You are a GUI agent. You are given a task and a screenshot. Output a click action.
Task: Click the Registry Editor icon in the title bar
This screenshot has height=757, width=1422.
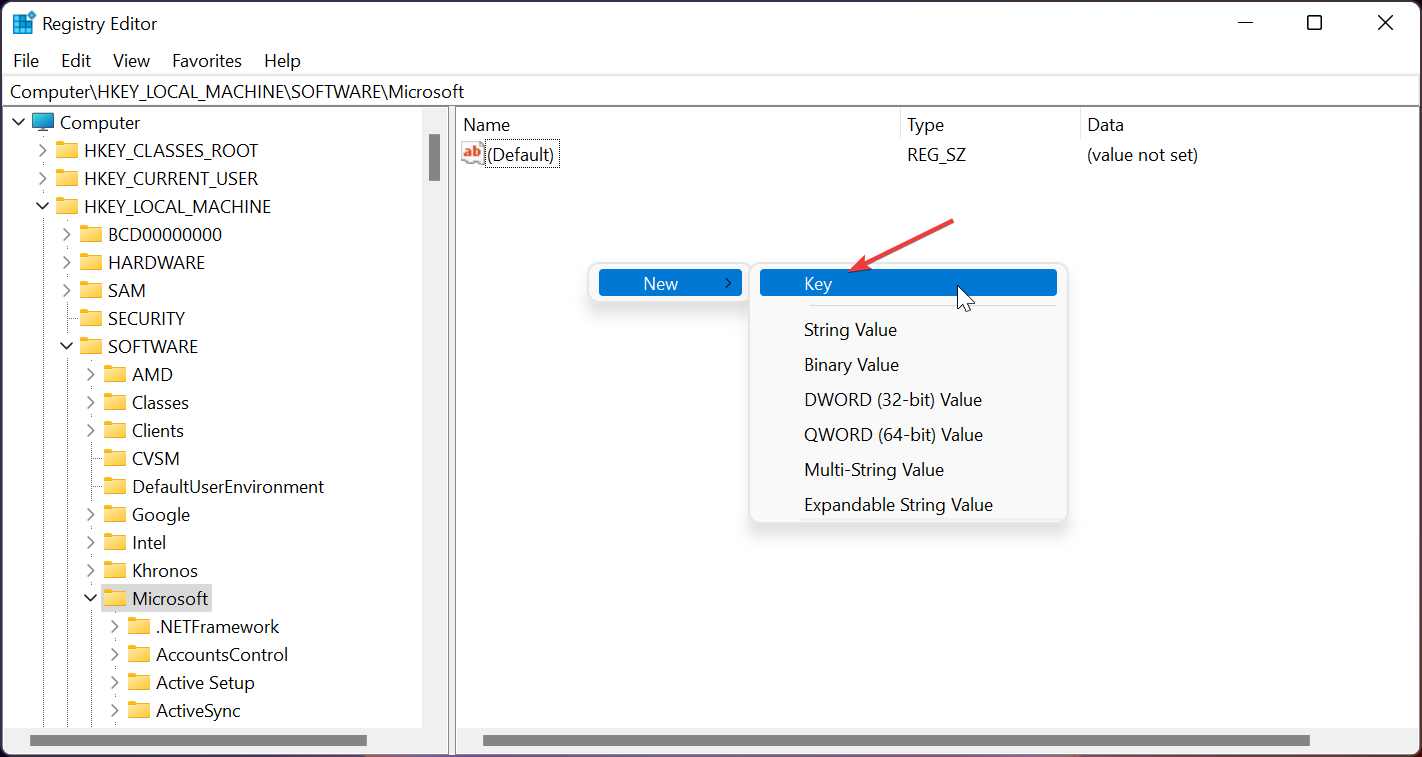tap(22, 22)
